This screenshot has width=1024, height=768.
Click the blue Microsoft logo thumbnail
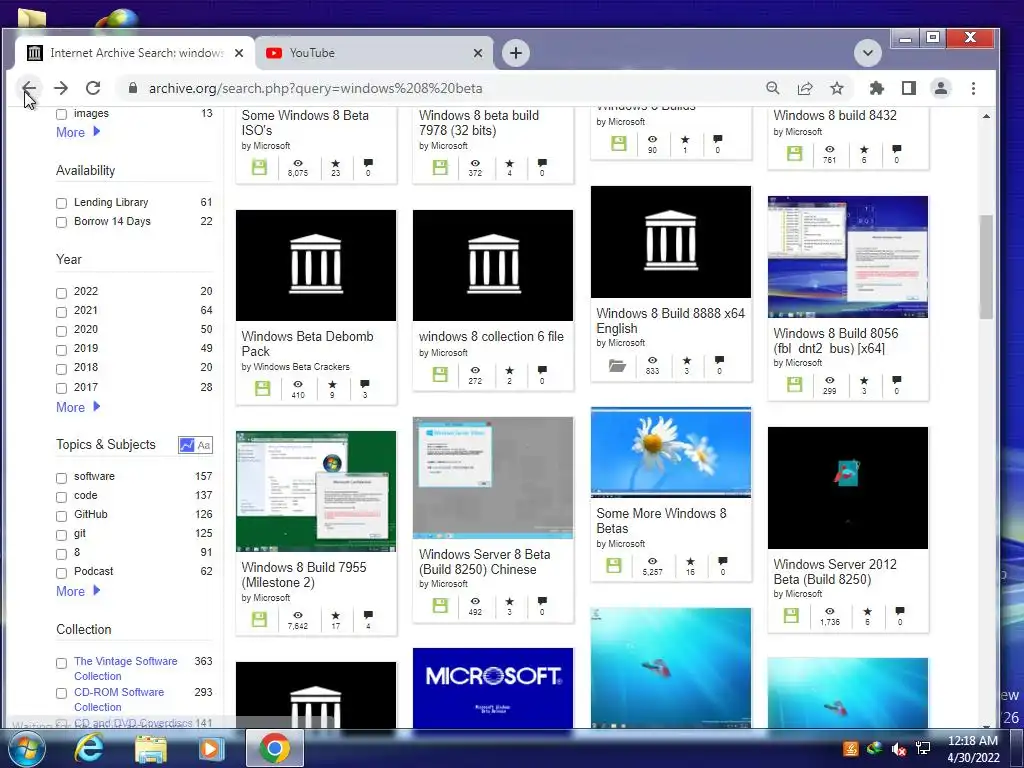[x=493, y=688]
